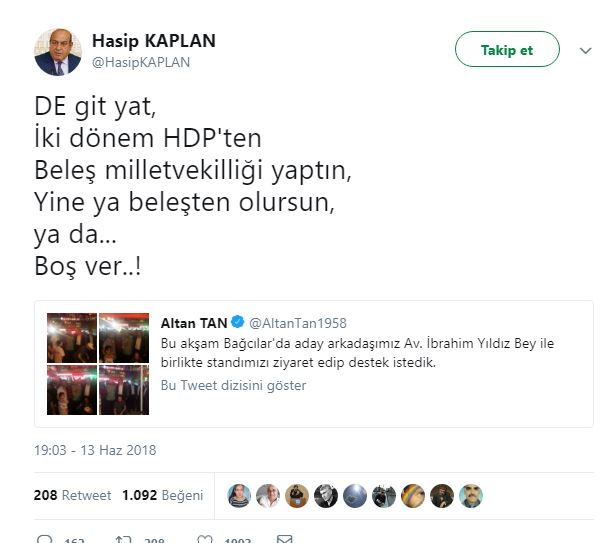Click the first liker's avatar
612x543 pixels.
pos(239,496)
